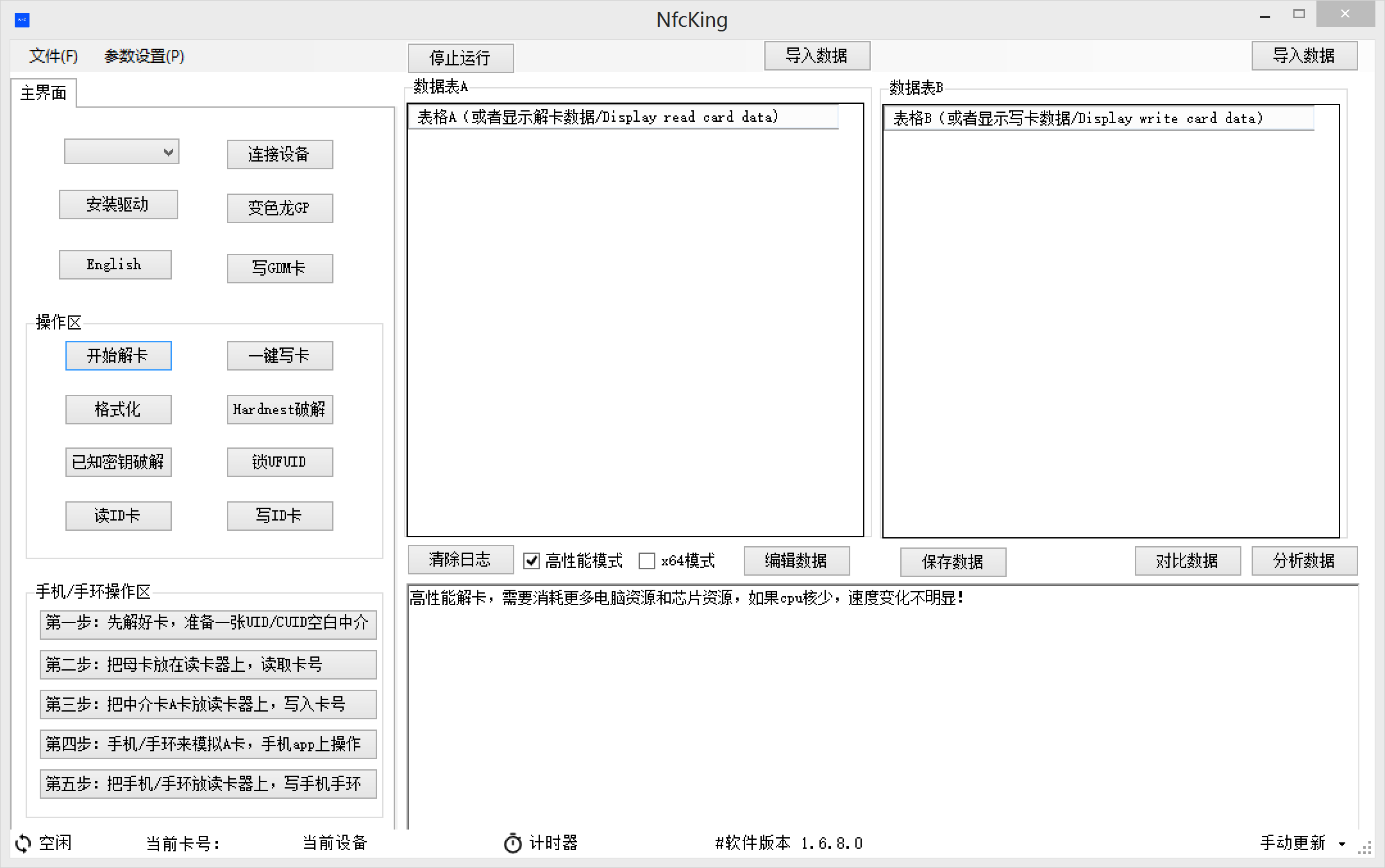
Task: Click the 保存数据 button
Action: 953,562
